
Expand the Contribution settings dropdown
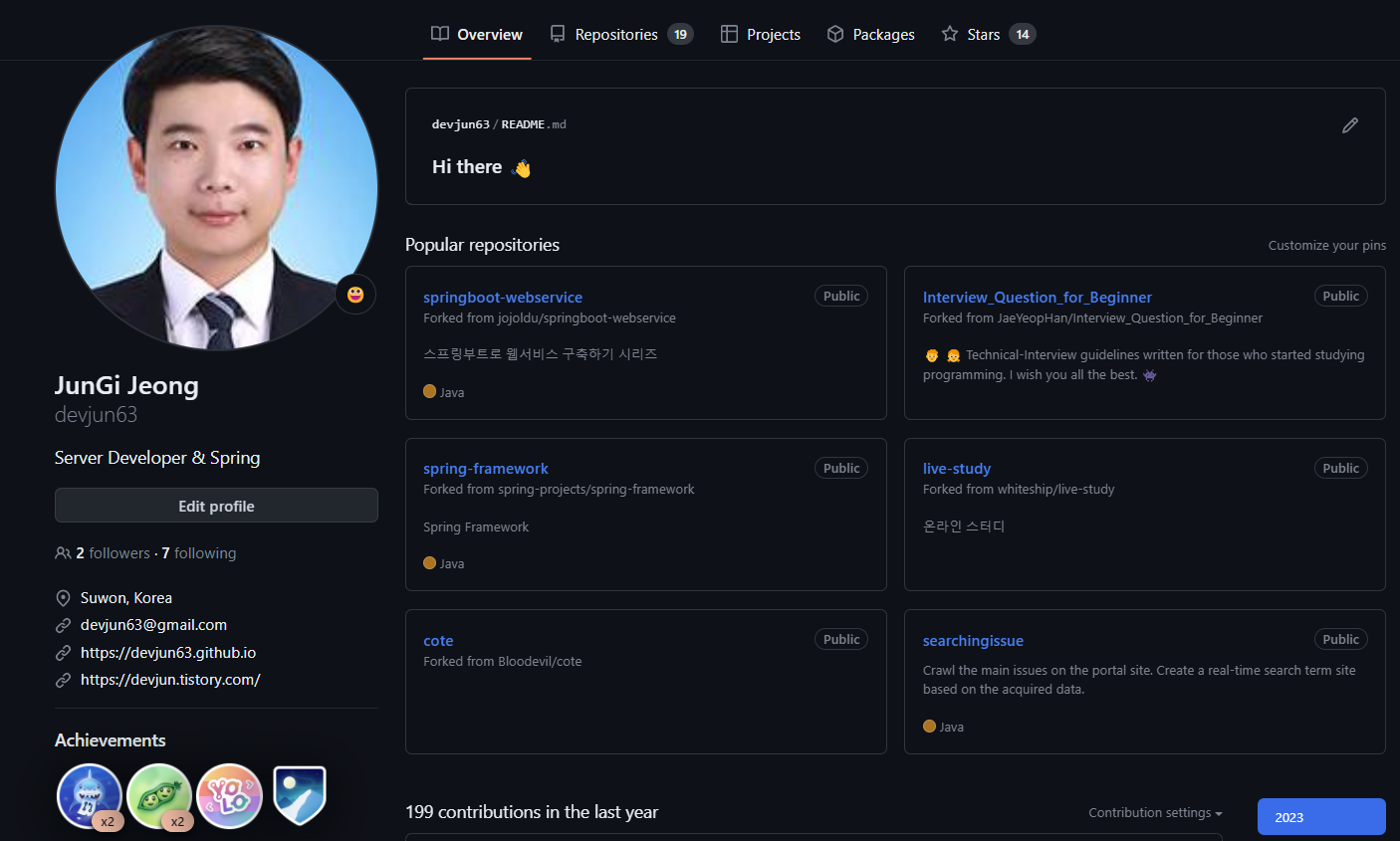pos(1155,813)
